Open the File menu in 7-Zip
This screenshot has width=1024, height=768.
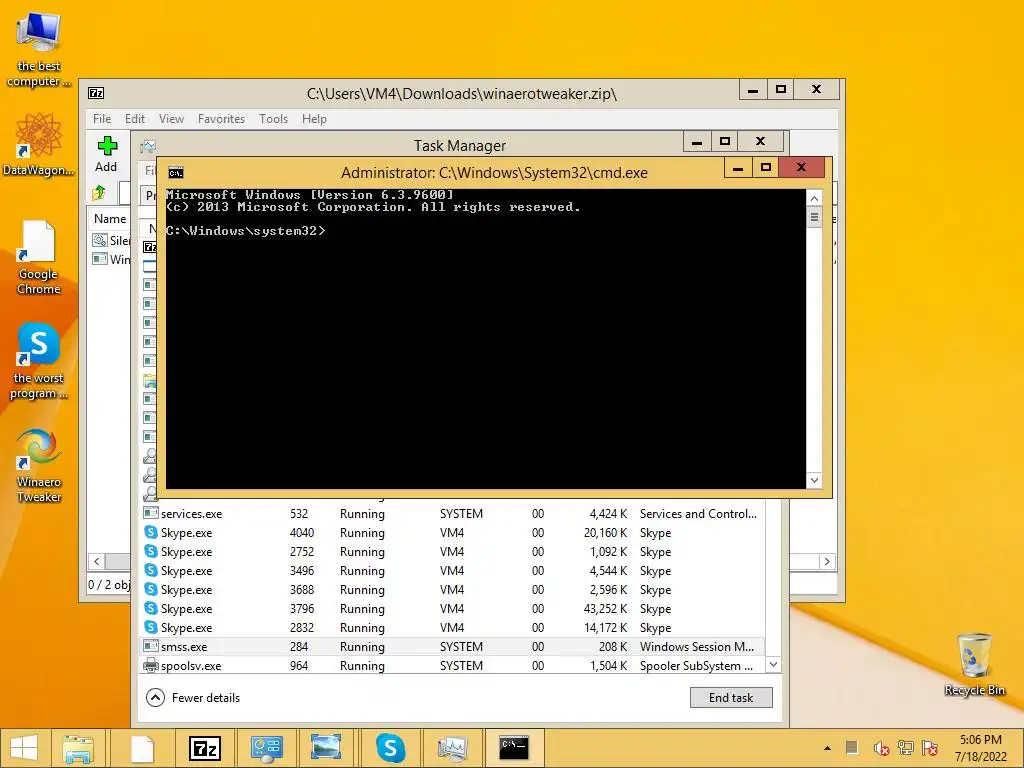coord(102,119)
